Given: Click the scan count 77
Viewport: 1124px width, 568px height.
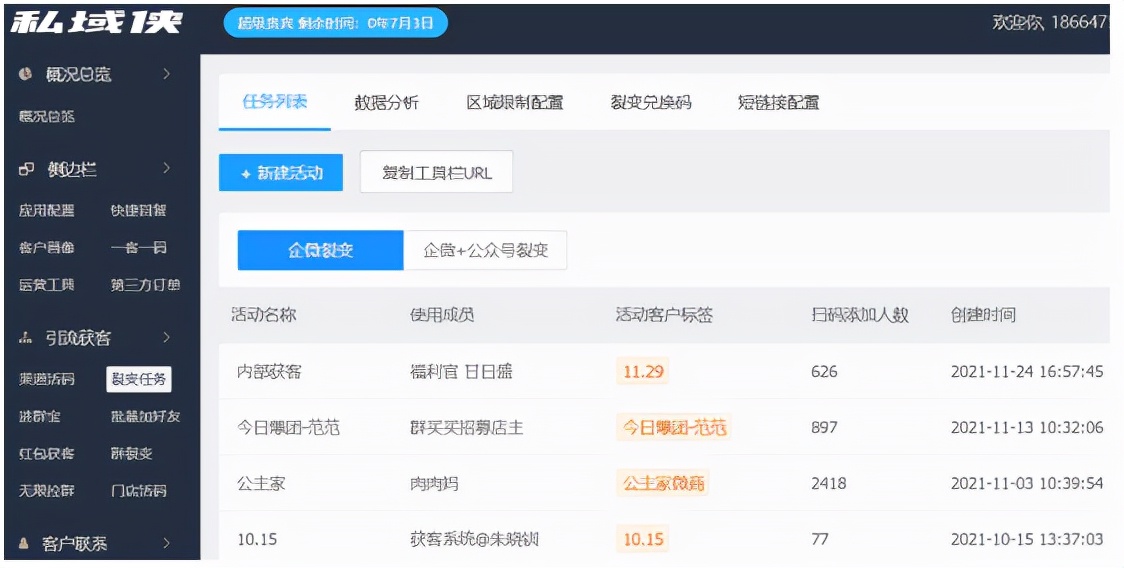Looking at the screenshot, I should coord(819,539).
